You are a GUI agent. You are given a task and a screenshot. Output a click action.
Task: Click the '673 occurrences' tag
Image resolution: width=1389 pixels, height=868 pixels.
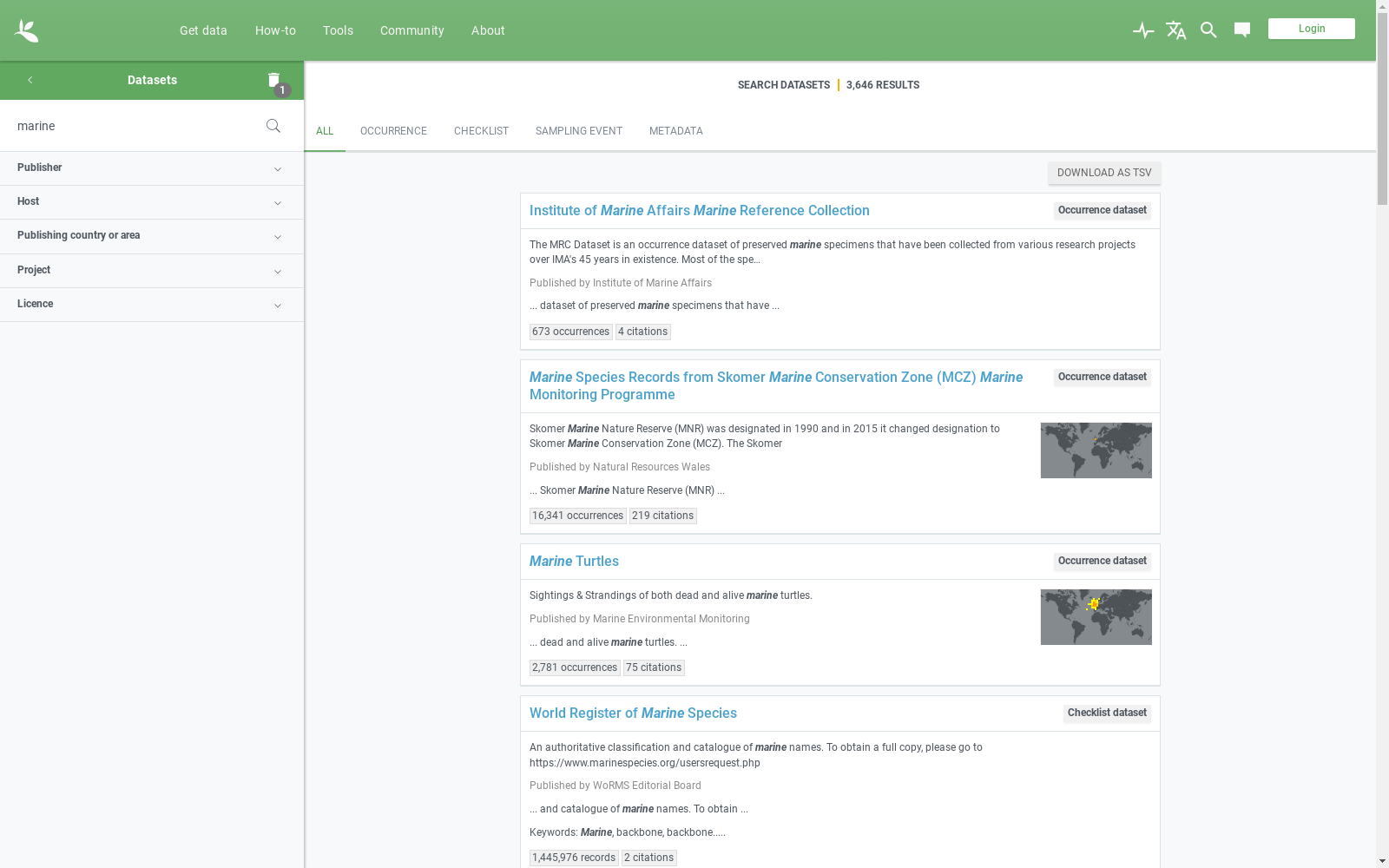tap(570, 332)
